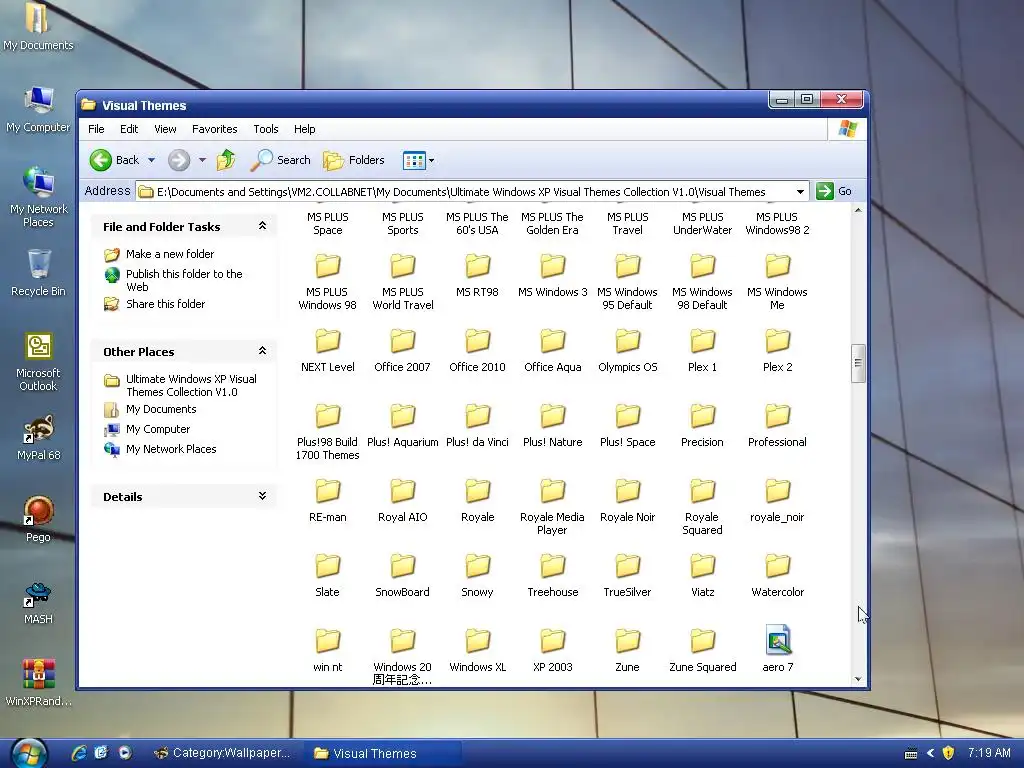Switch to the Category:Wallpaper taskbar window
Viewport: 1024px width, 768px height.
222,753
